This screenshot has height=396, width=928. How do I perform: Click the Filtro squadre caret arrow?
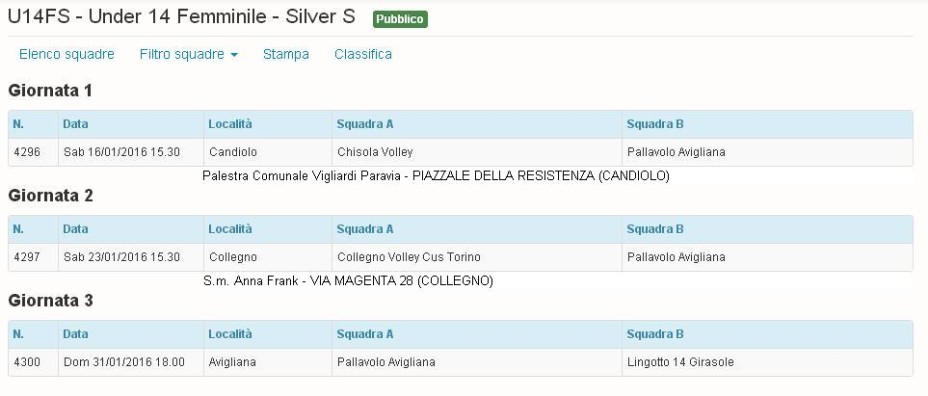[x=234, y=55]
